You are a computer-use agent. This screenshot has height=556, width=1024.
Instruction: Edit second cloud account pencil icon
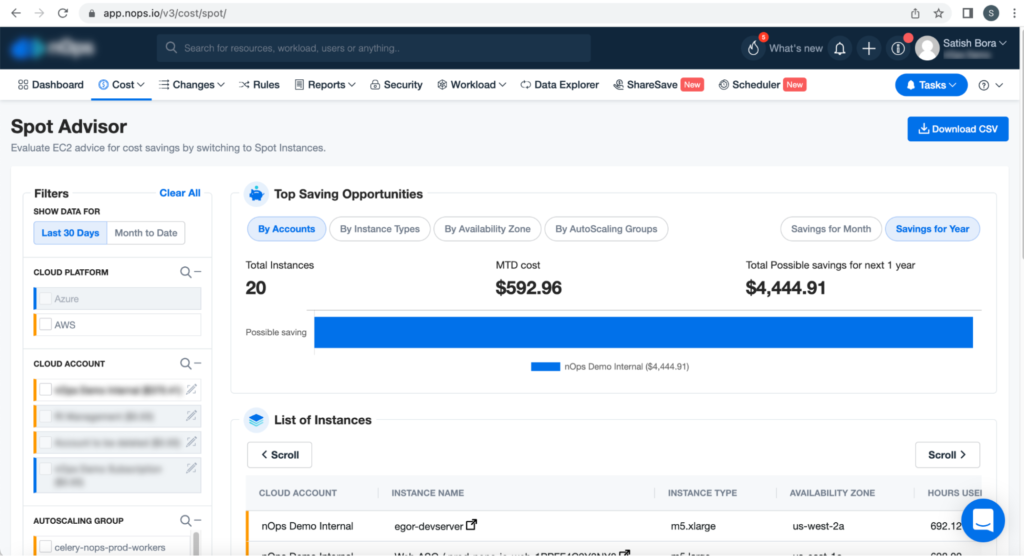pos(191,416)
